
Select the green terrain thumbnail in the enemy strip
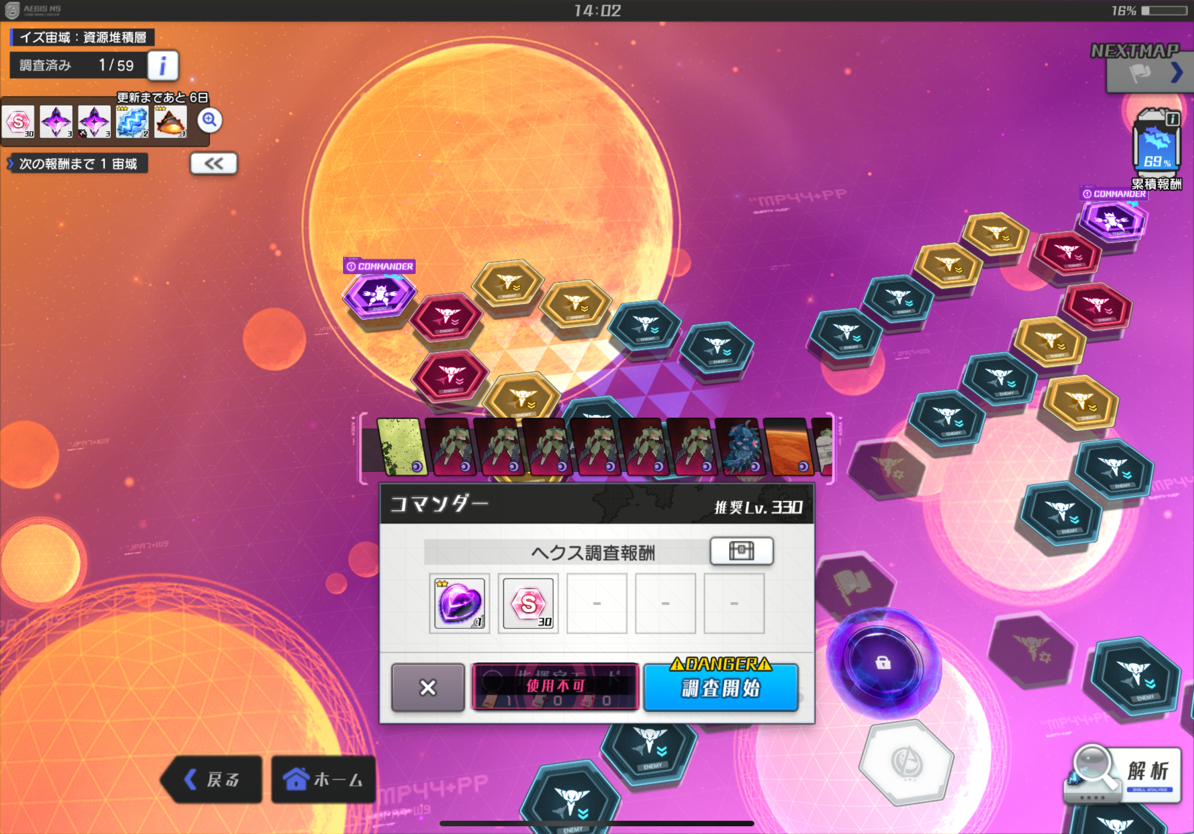tap(401, 446)
